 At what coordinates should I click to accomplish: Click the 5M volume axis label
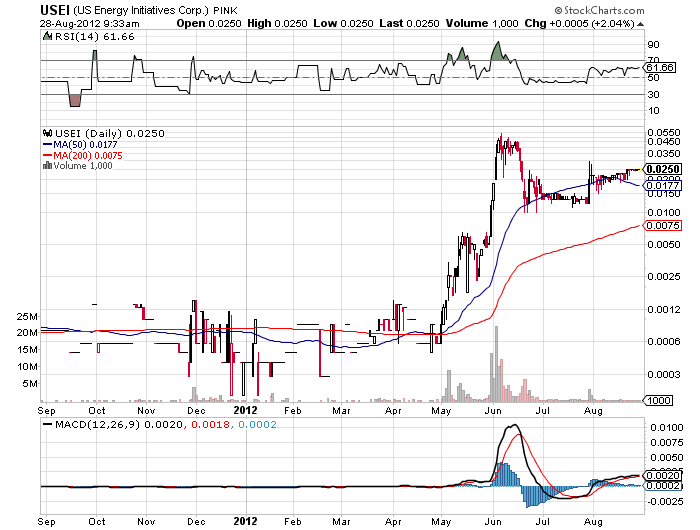point(30,384)
